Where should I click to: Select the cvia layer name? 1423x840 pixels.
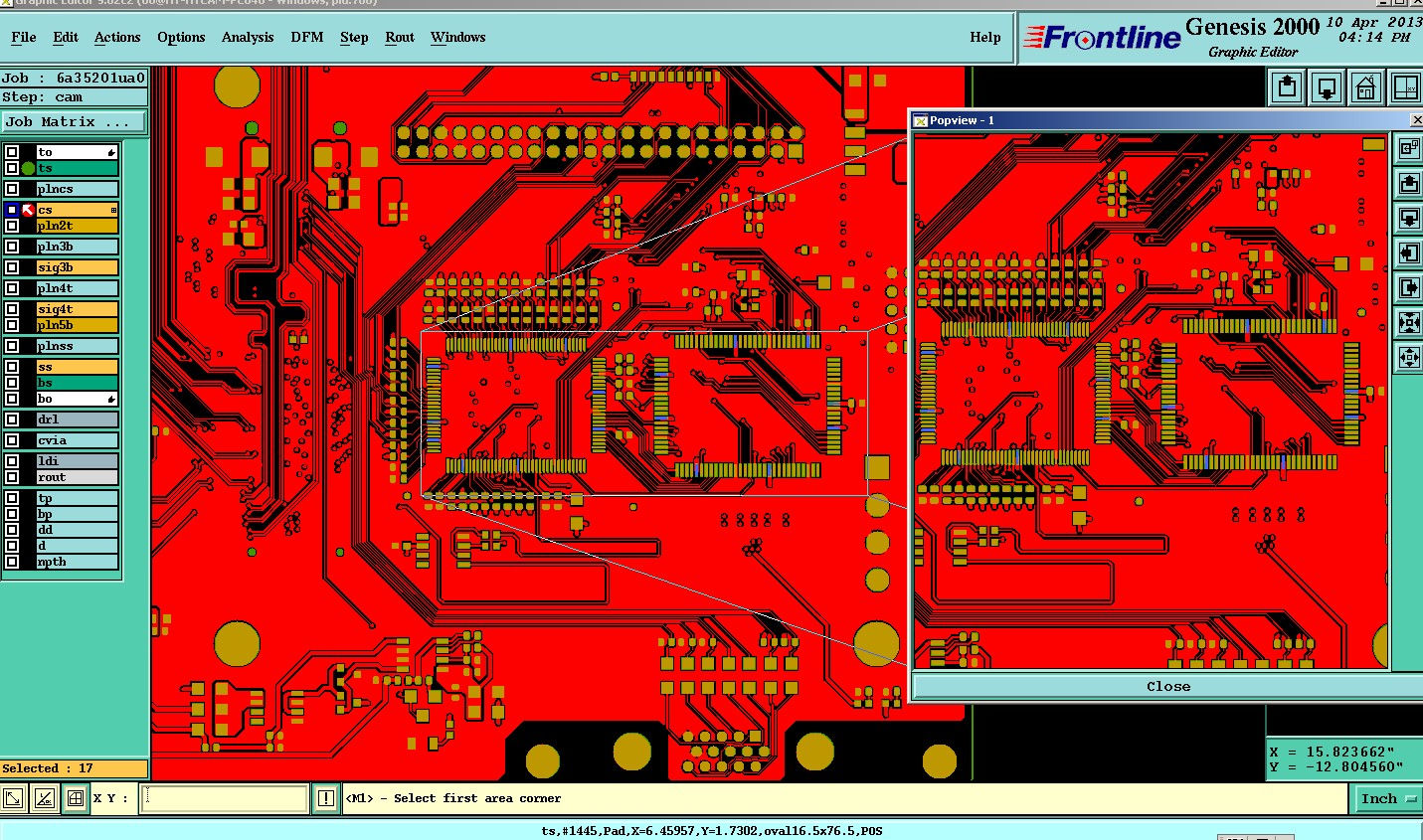(77, 440)
